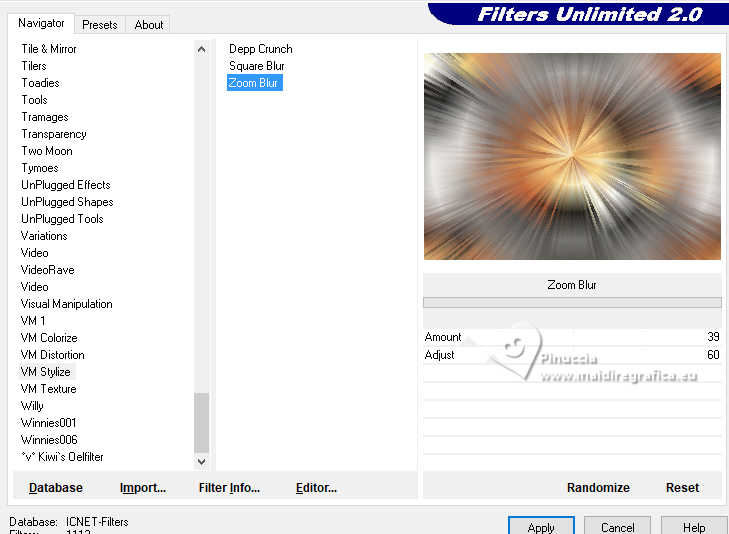Viewport: 729px width, 534px height.
Task: Select the VM Distortion category
Action: (x=53, y=355)
